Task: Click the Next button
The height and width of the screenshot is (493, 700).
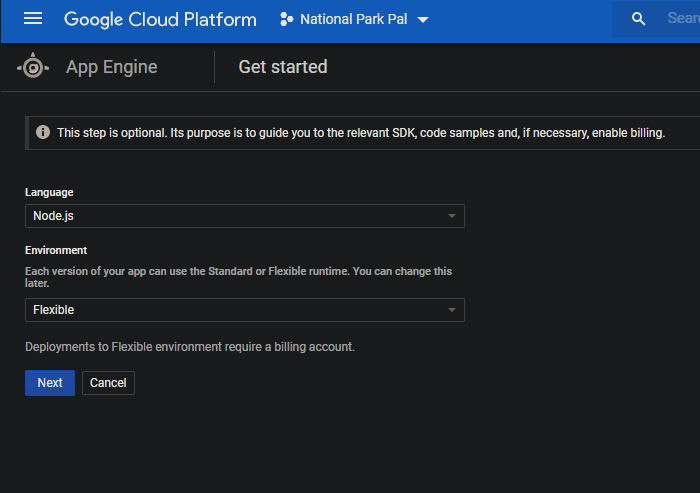Action: coord(50,383)
